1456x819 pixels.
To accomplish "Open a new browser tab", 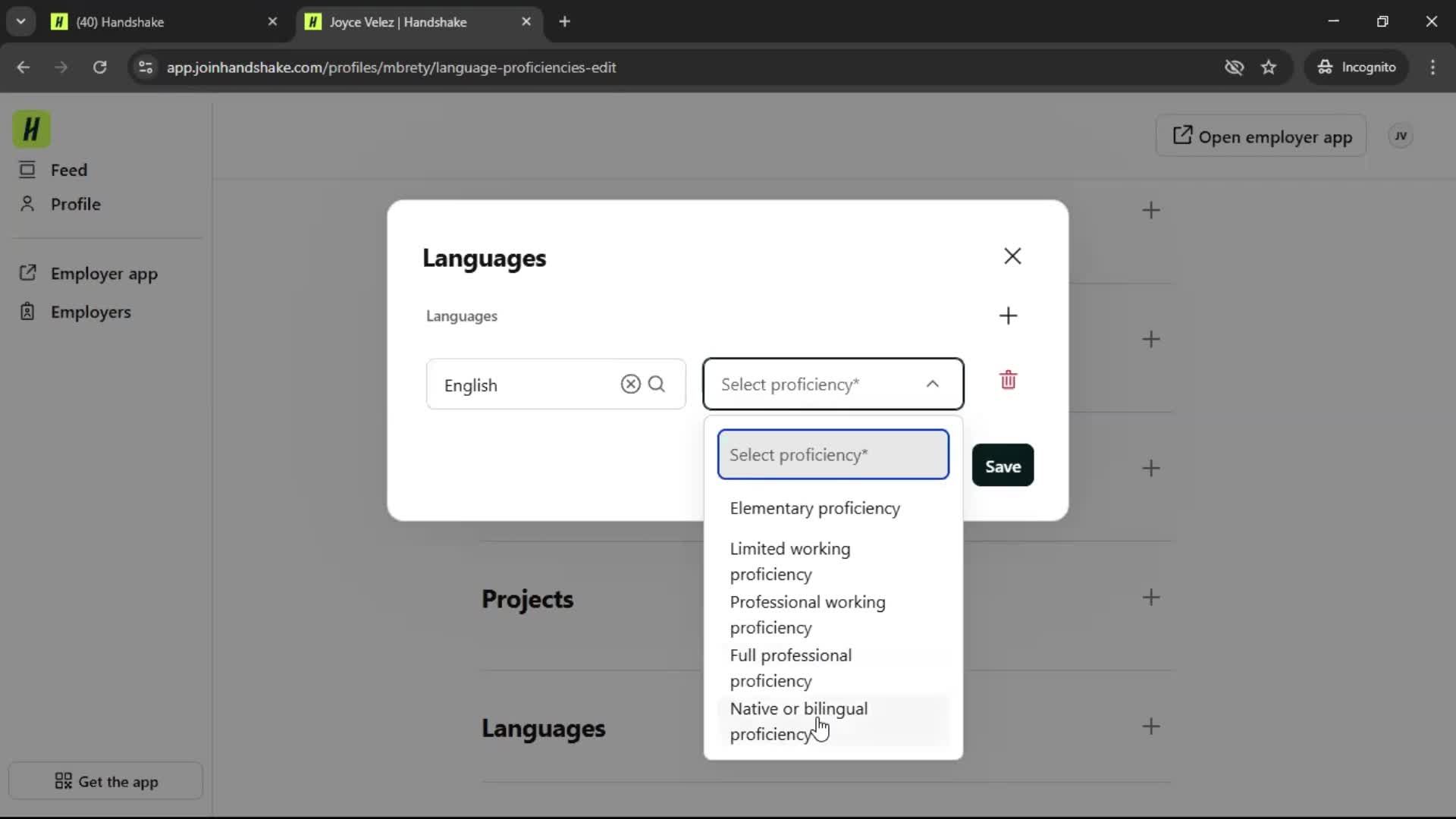I will point(564,22).
